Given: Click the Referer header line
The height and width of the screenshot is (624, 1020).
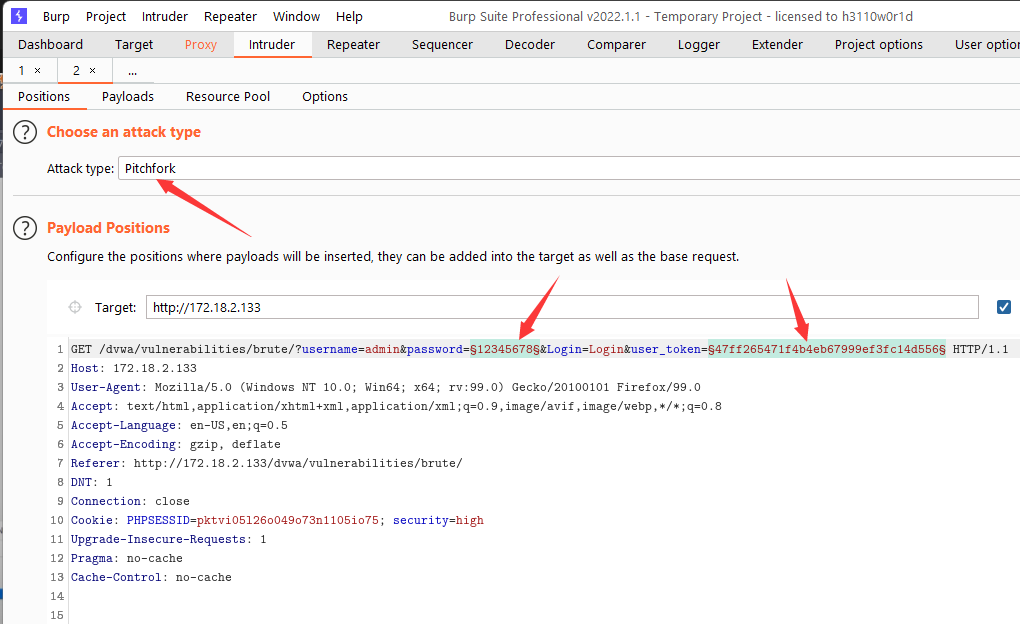Looking at the screenshot, I should coord(267,463).
